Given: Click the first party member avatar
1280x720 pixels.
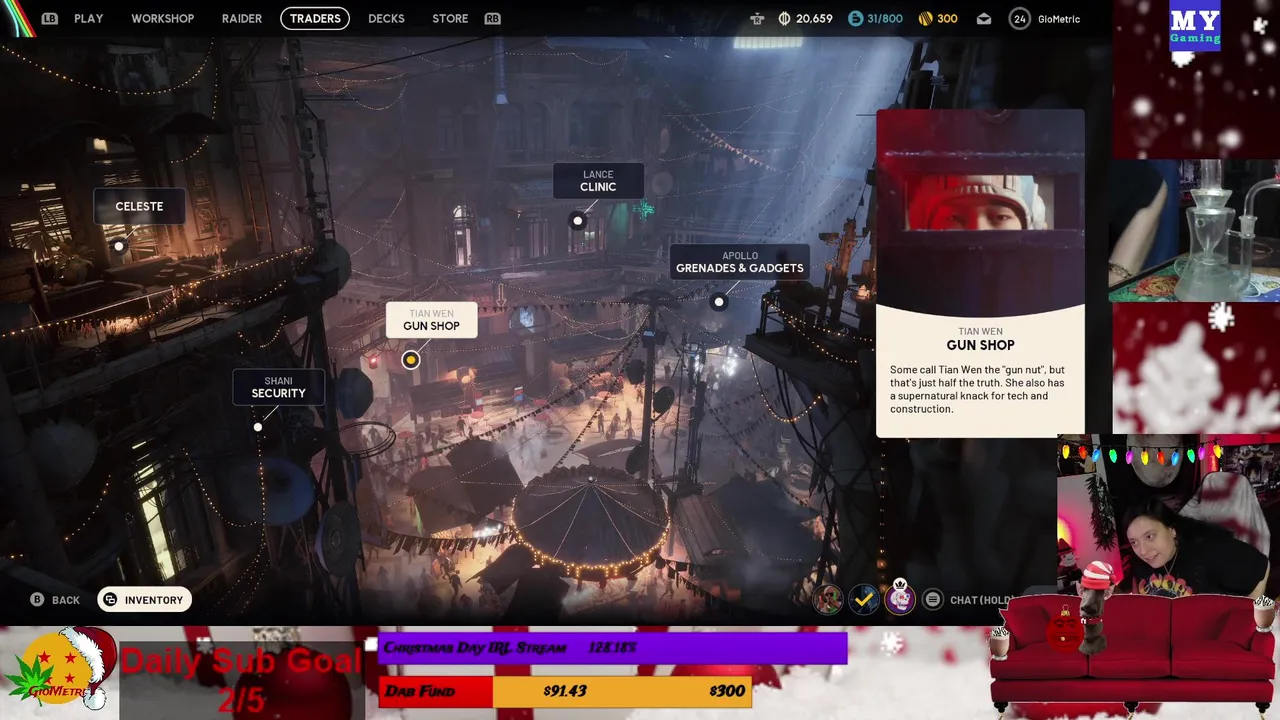Looking at the screenshot, I should (828, 599).
